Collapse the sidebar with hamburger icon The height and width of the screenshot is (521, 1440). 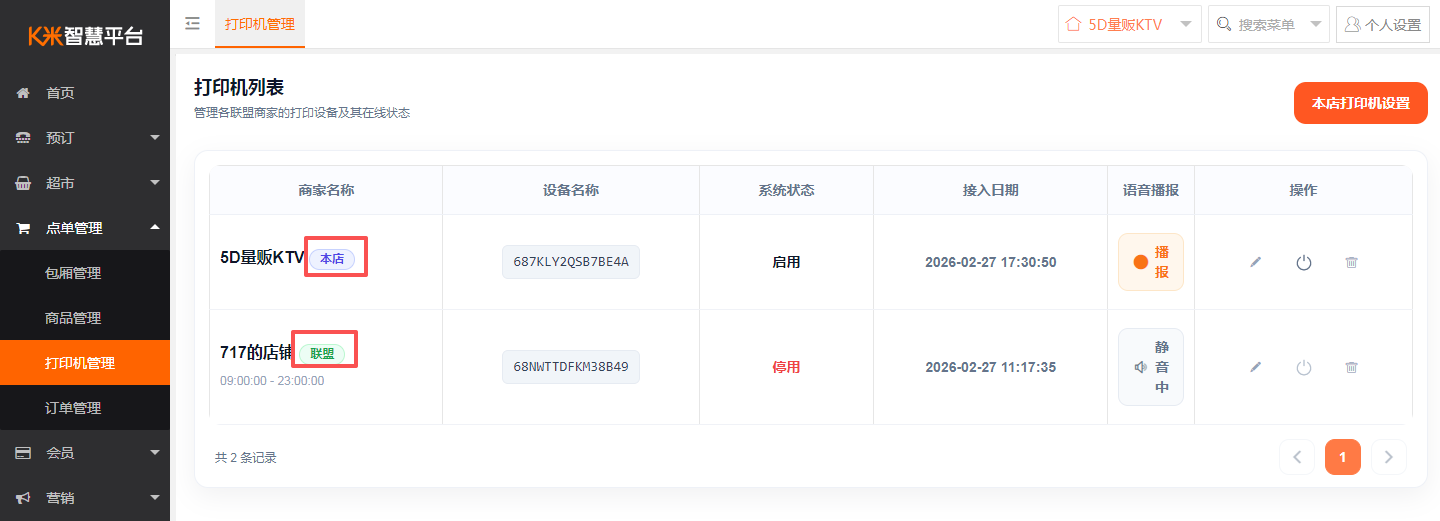[193, 24]
